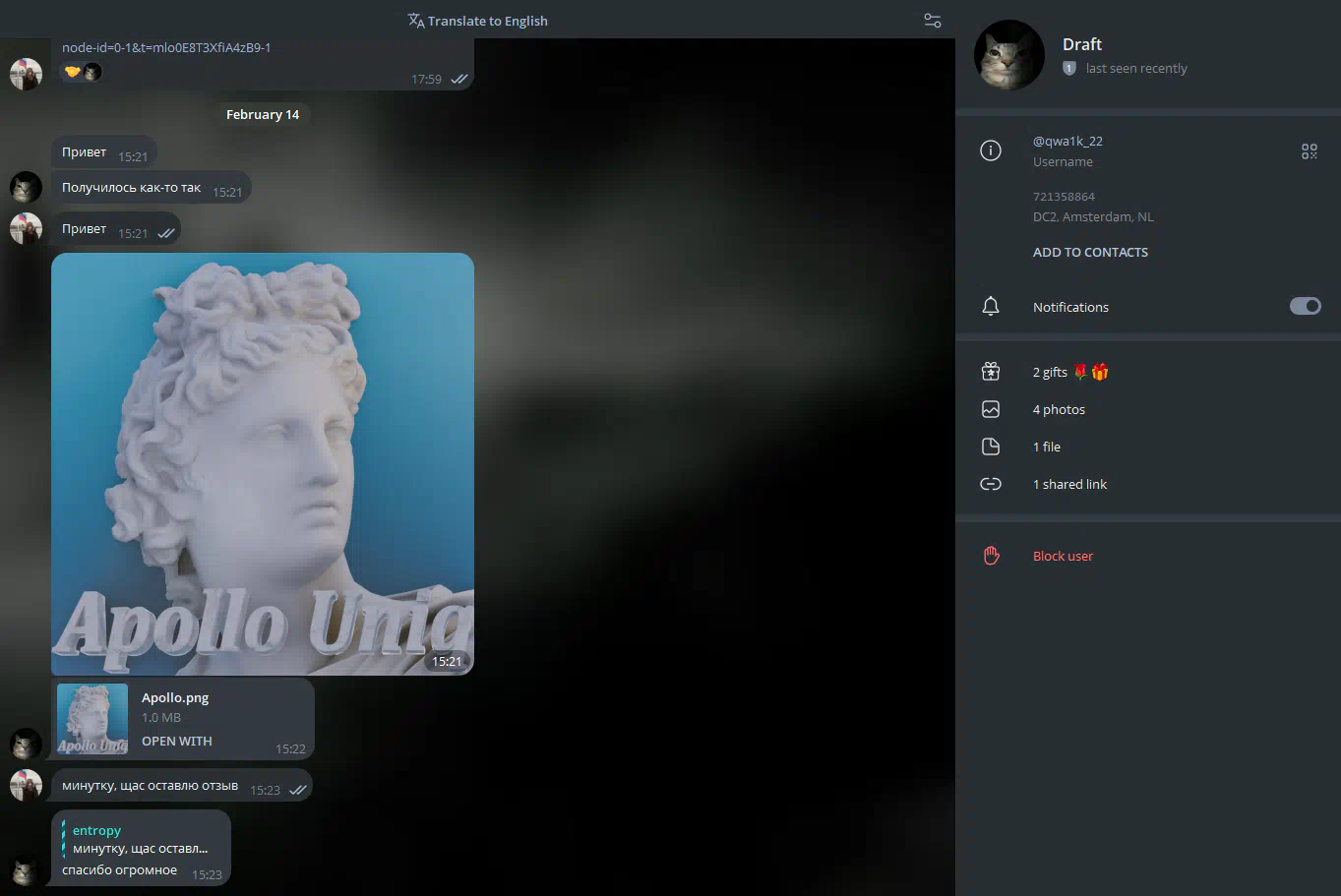The width and height of the screenshot is (1341, 896).
Task: Click the translate icon in top bar
Action: pyautogui.click(x=416, y=21)
